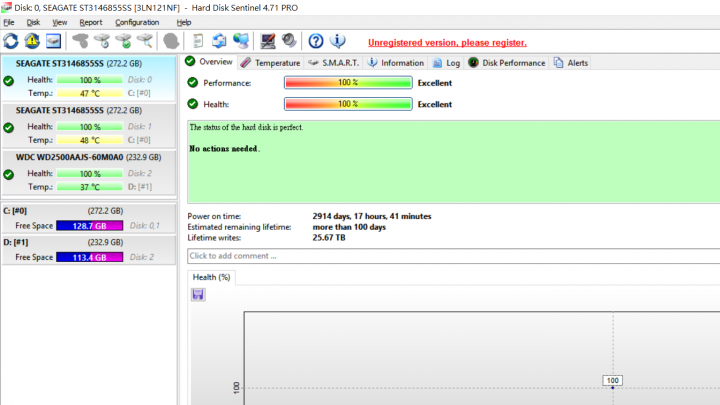Click the Performance 100 % gradient bar
The image size is (720, 405).
348,83
